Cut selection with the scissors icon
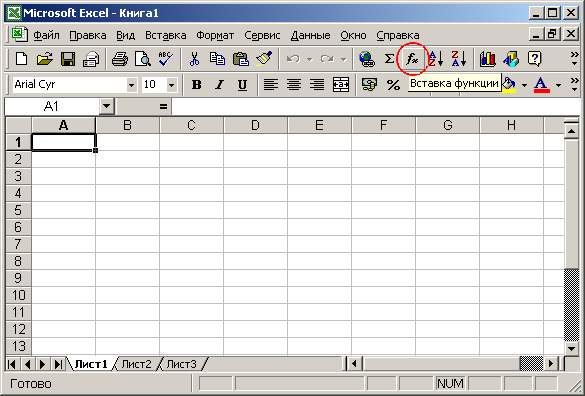The image size is (585, 396). [194, 59]
